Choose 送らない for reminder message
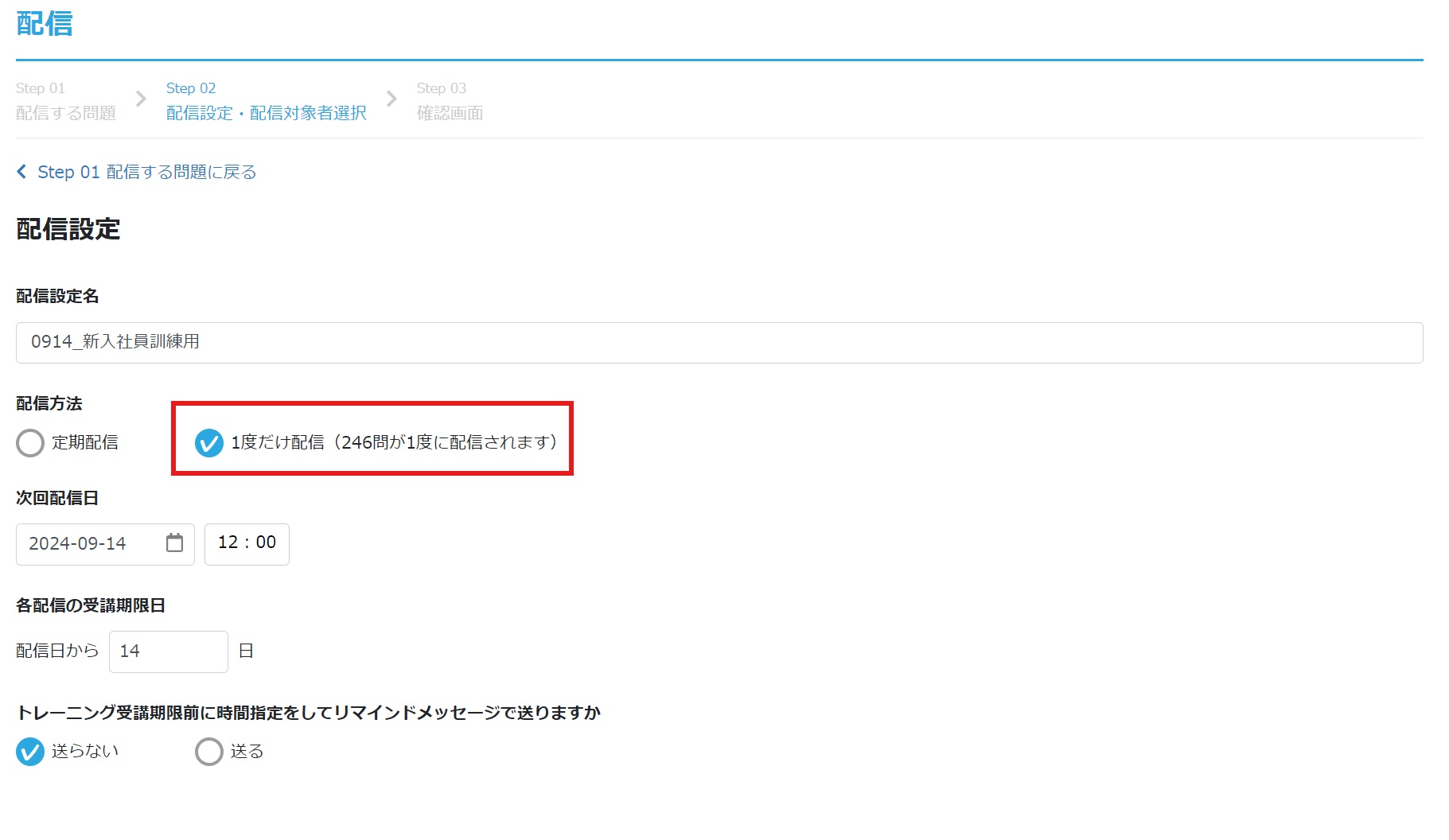This screenshot has height=840, width=1449. pos(30,752)
